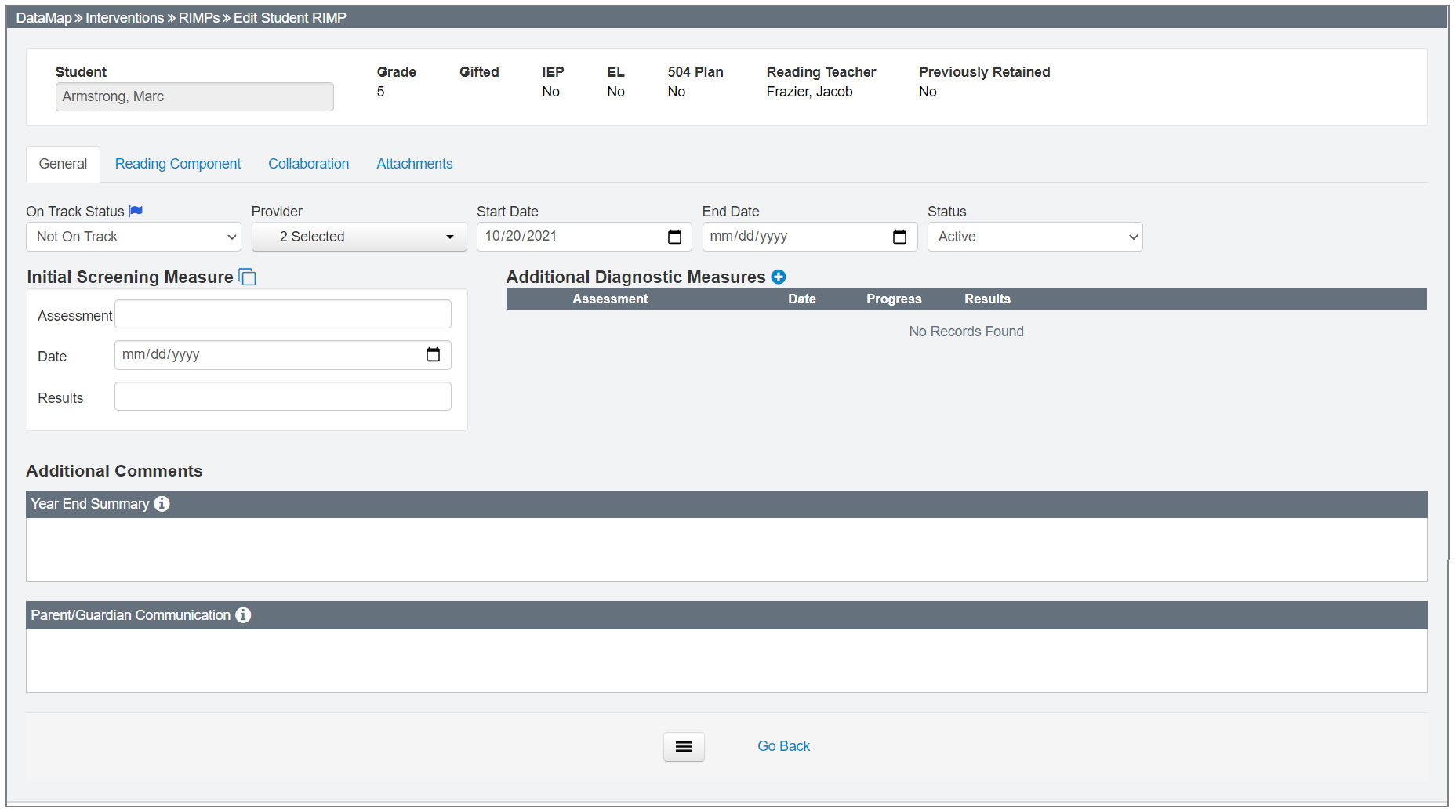Add an Additional Diagnostic Measure with plus icon
The image size is (1456, 812).
tap(778, 277)
